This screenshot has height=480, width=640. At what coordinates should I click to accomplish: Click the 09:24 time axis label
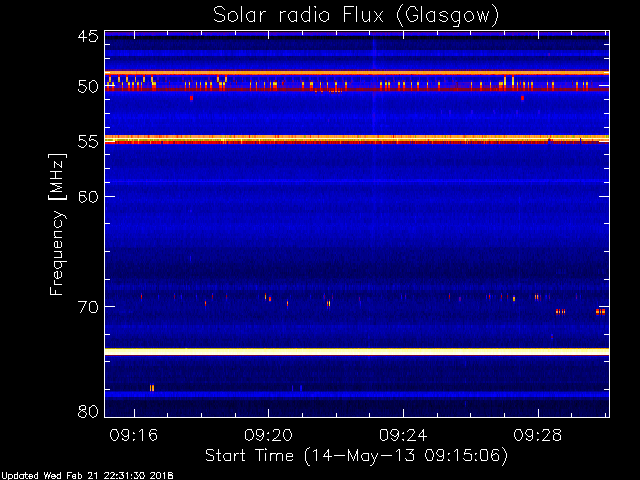403,435
